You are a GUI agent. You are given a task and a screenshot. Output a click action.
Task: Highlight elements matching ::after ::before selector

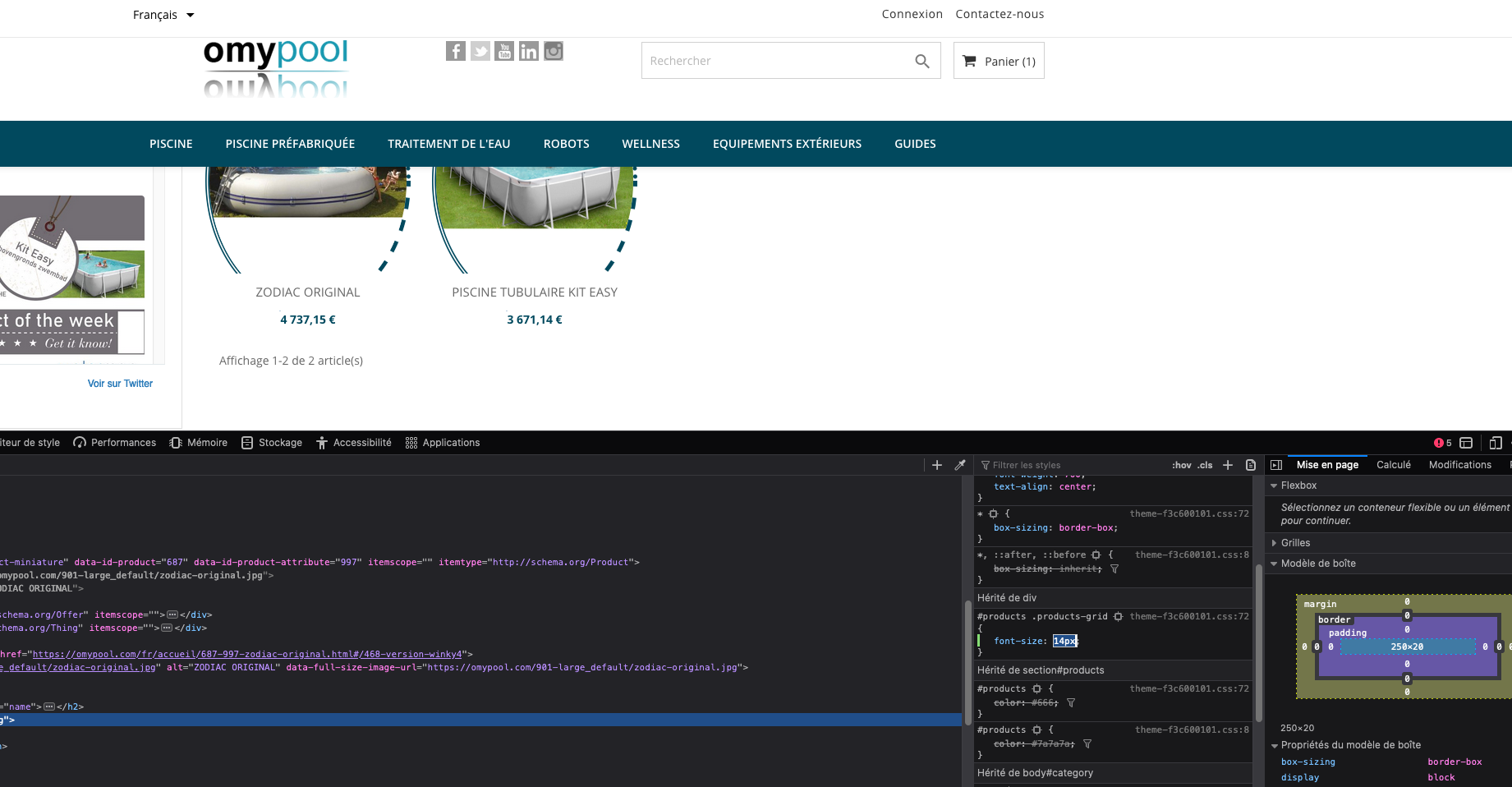1096,555
